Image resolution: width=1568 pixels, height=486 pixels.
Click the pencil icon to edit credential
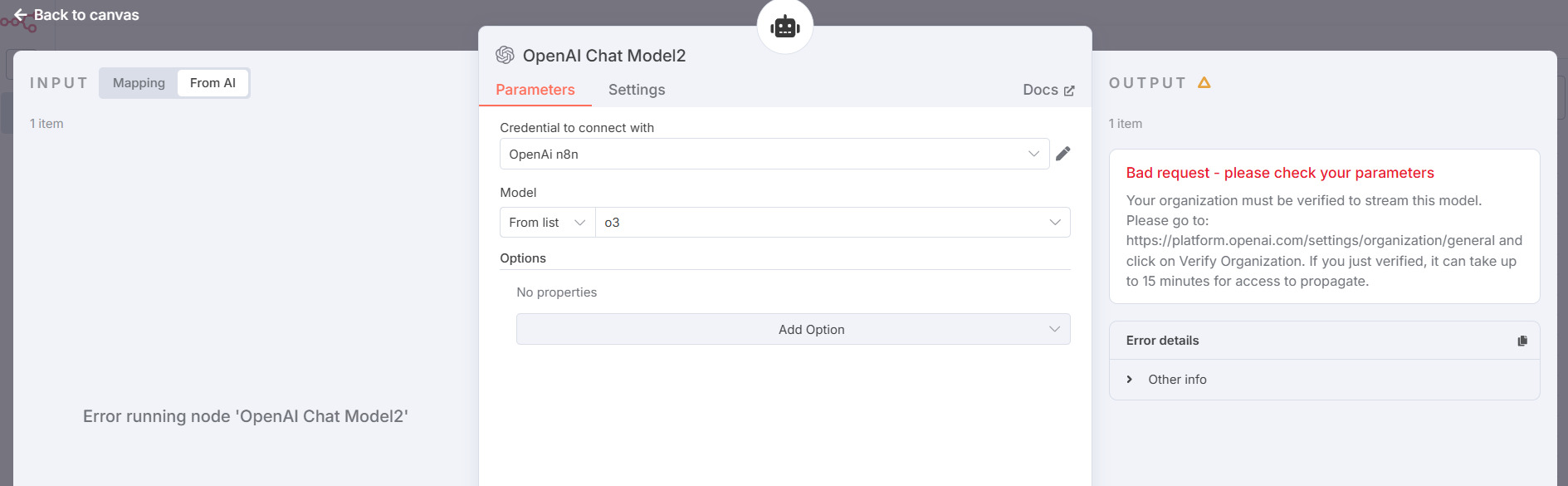coord(1062,154)
